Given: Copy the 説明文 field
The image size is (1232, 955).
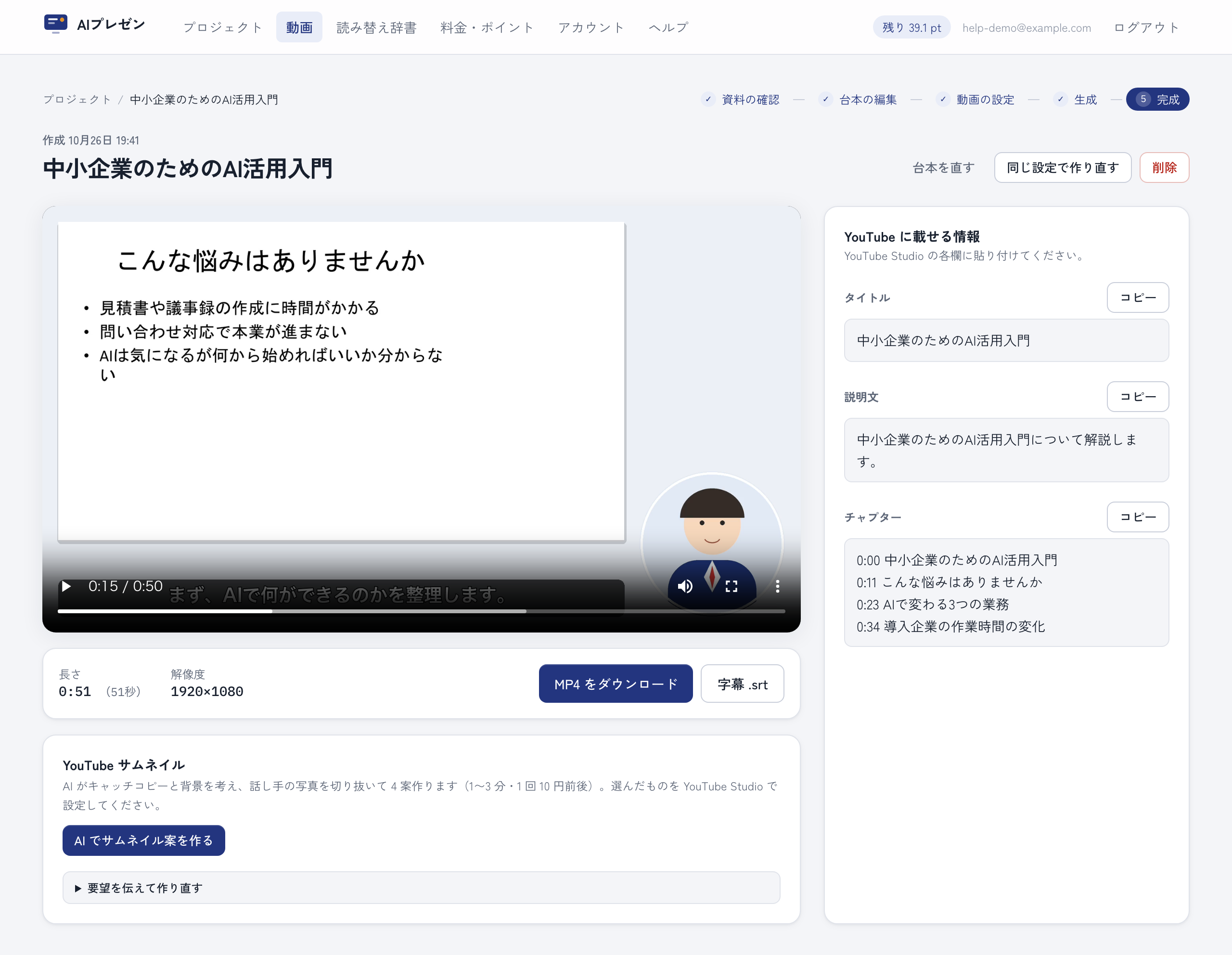Looking at the screenshot, I should click(1137, 397).
